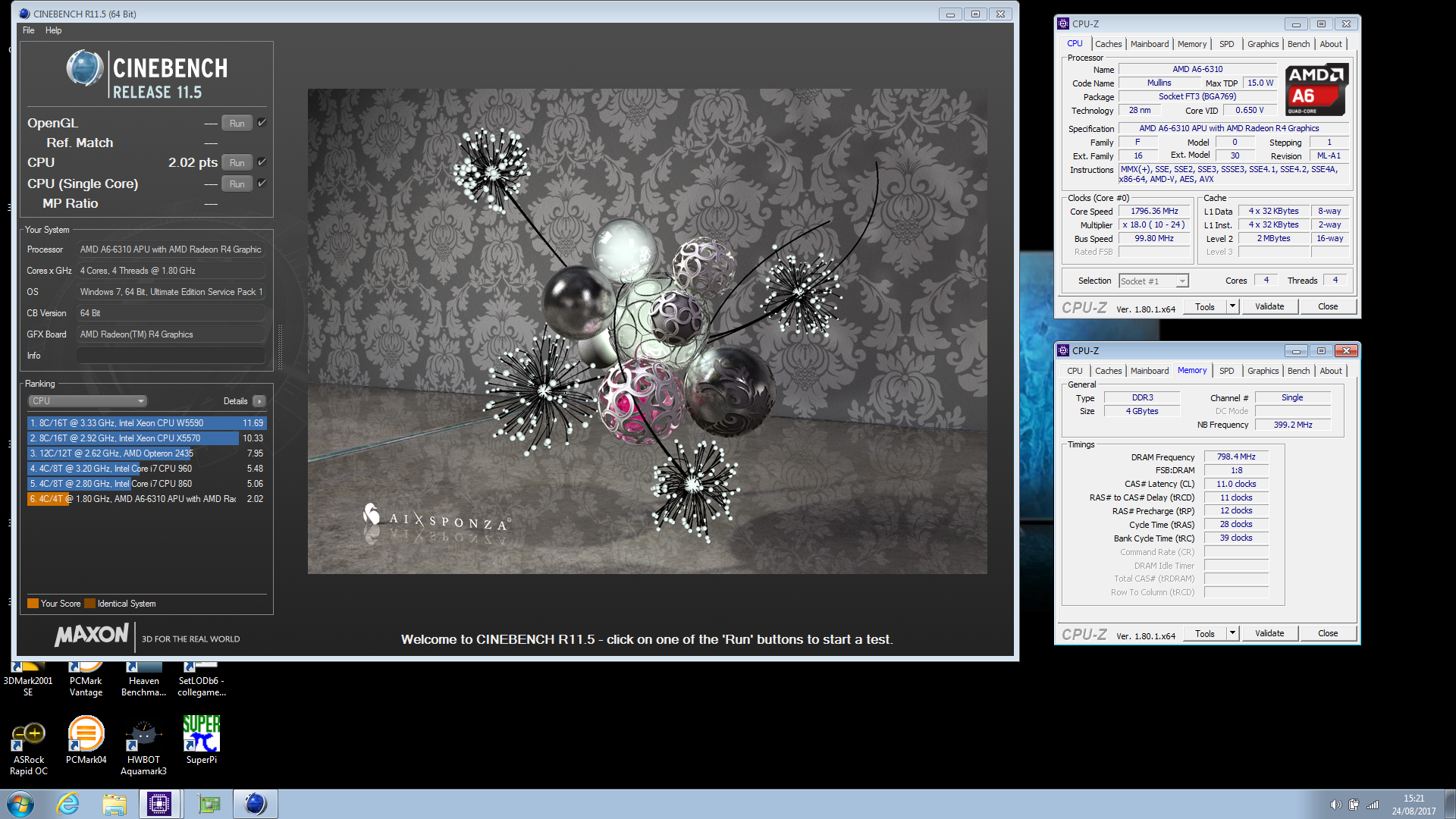Viewport: 1456px width, 819px height.
Task: Click Validate in top CPU-Z window
Action: click(x=1269, y=306)
